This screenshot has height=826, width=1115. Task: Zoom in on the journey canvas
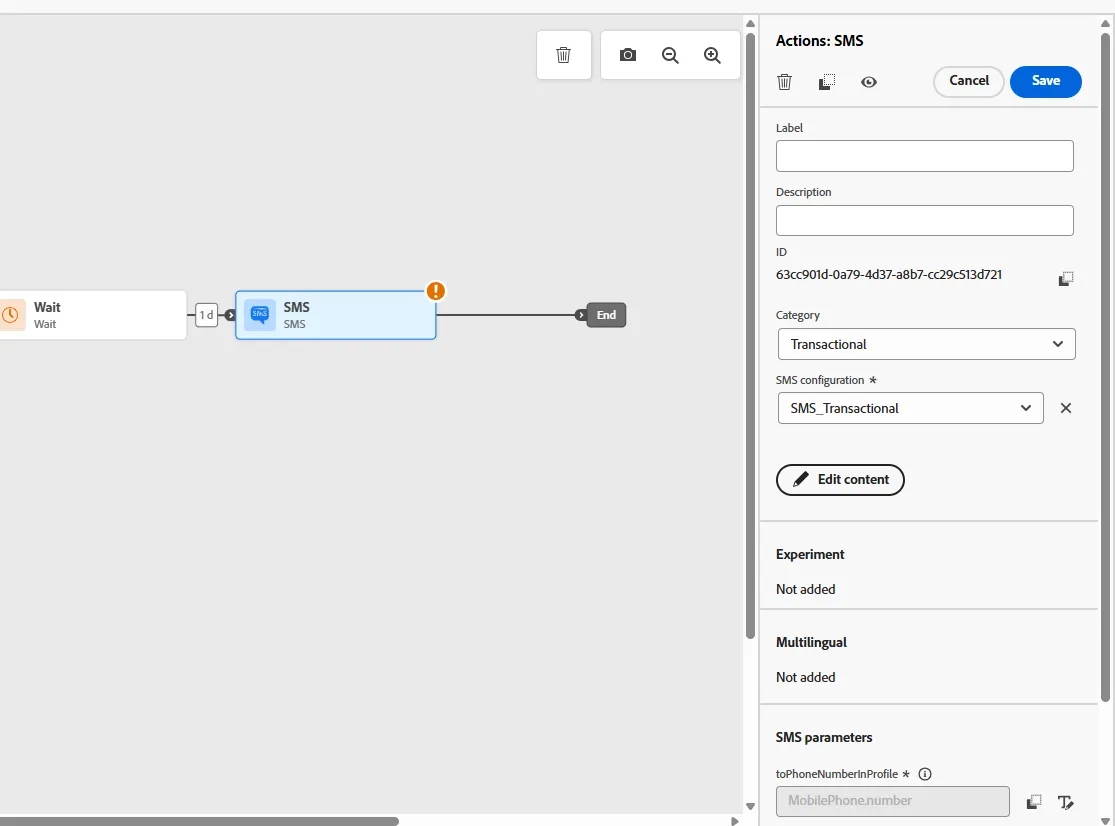coord(712,55)
